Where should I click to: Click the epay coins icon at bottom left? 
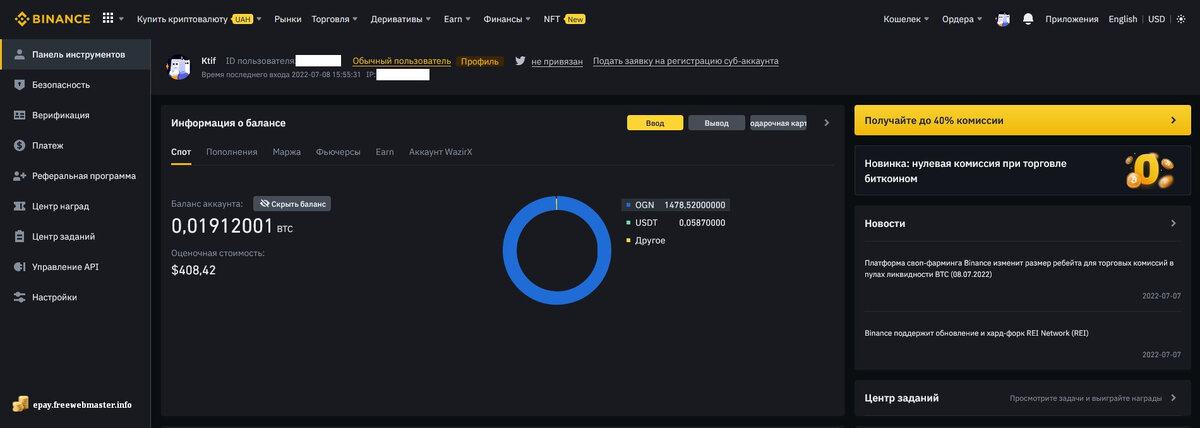[x=20, y=404]
